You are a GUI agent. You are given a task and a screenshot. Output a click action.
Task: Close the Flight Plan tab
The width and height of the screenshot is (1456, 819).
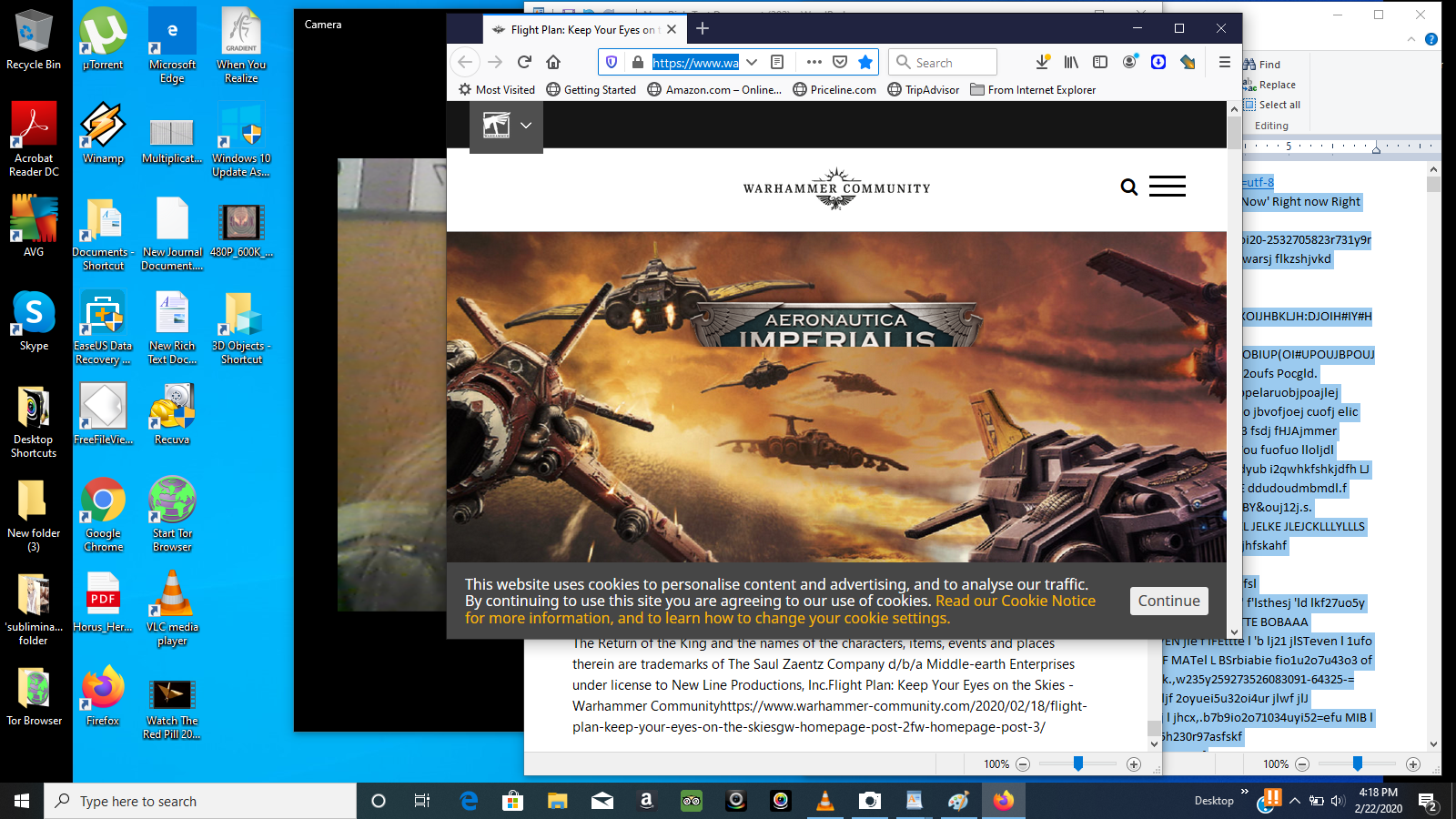672,29
